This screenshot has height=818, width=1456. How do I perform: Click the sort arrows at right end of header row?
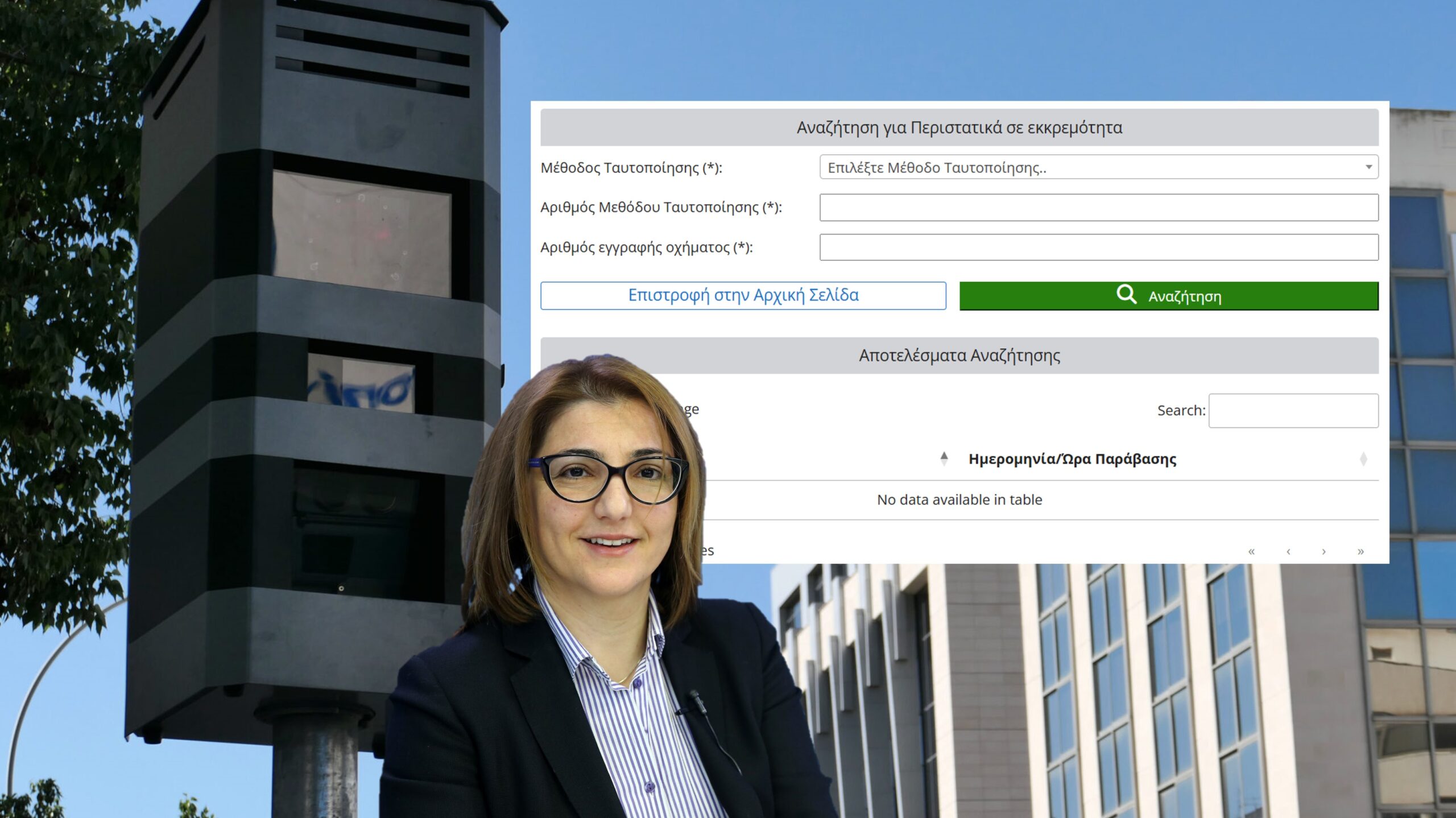(1363, 459)
